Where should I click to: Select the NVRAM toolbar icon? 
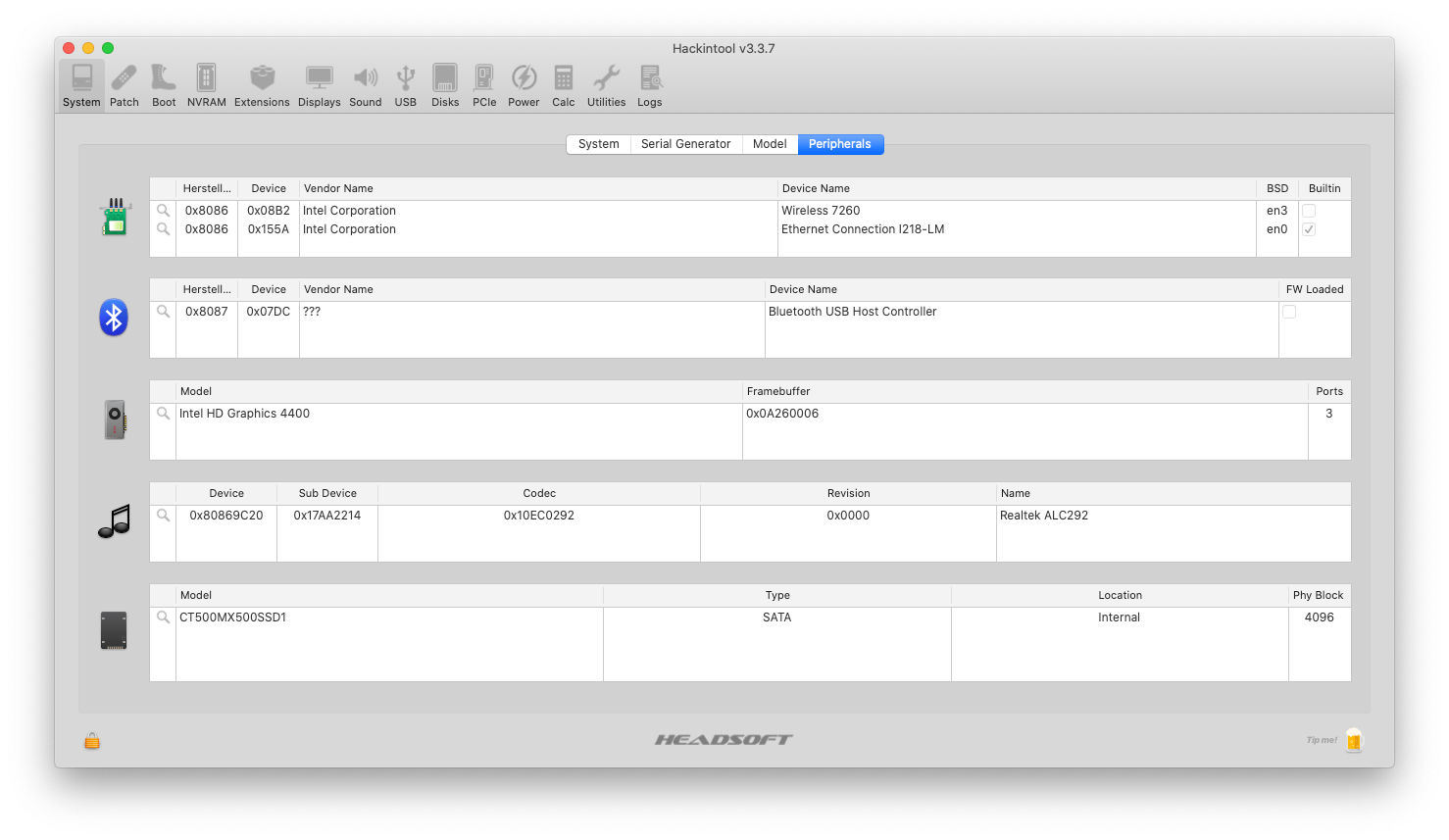(x=206, y=85)
